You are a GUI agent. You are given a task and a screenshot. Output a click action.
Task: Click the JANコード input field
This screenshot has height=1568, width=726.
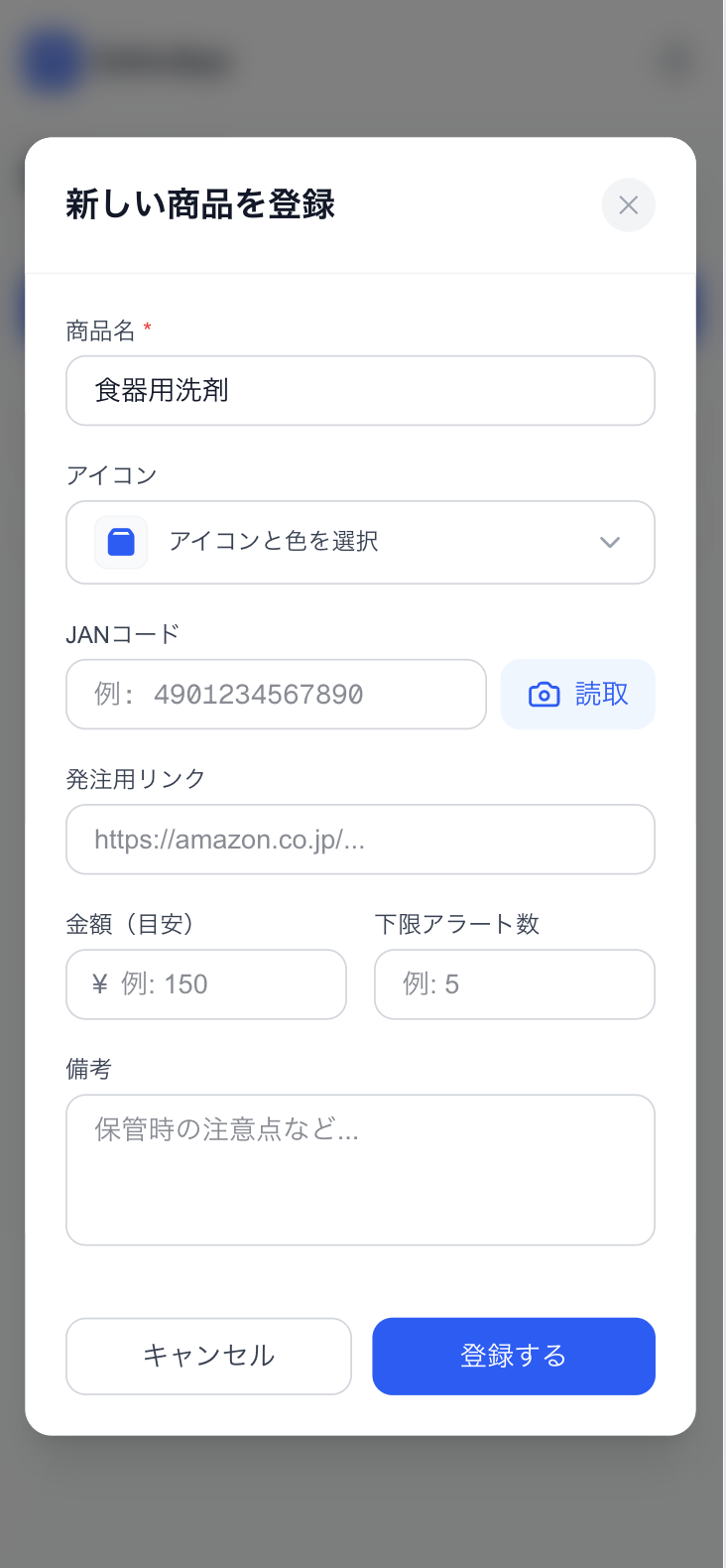276,695
